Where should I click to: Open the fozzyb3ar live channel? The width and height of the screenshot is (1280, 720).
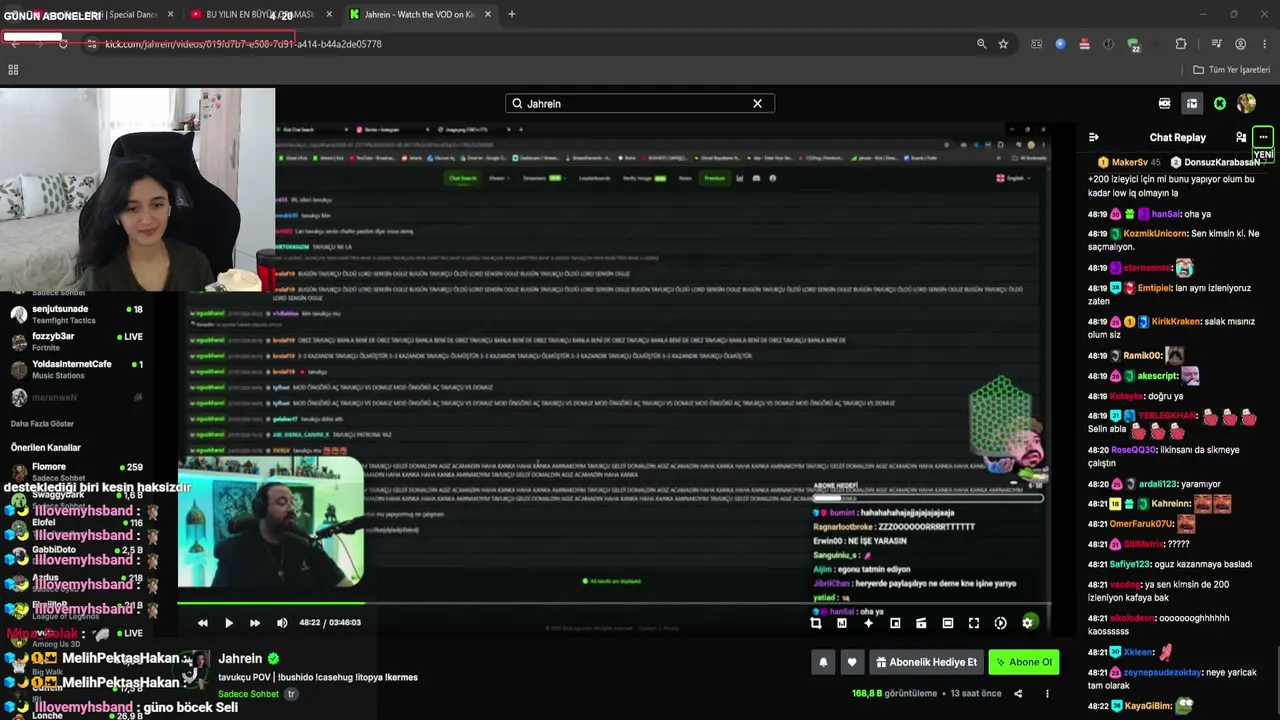pos(78,342)
